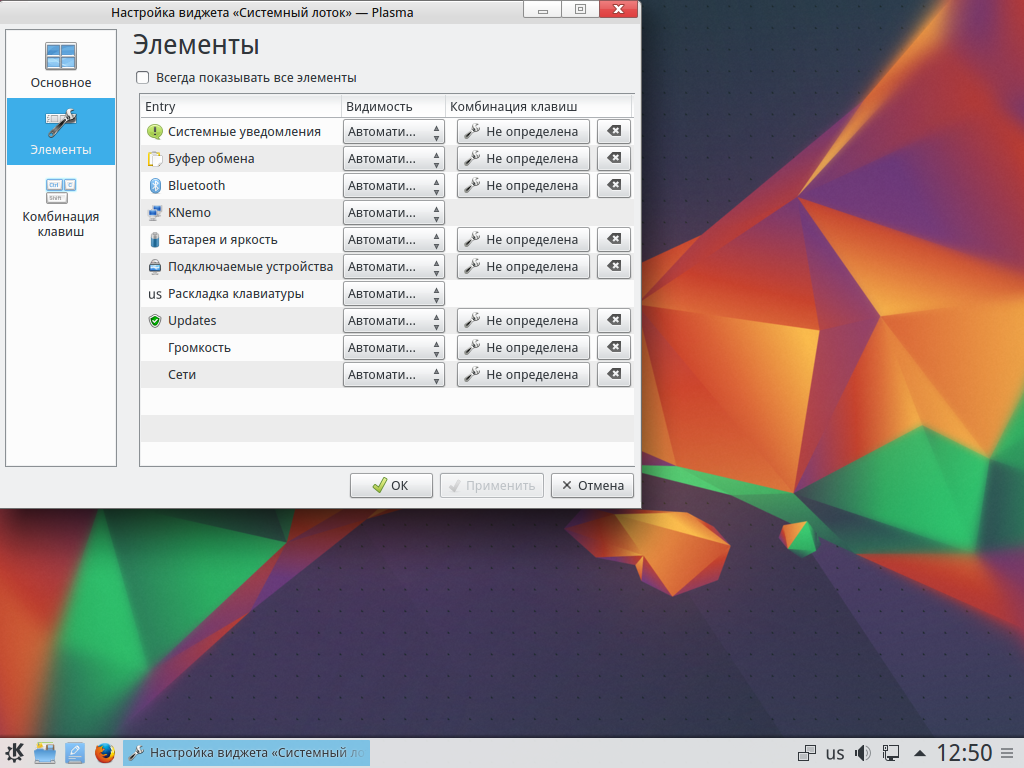Click the Видимость column header
The height and width of the screenshot is (768, 1024).
[x=394, y=106]
